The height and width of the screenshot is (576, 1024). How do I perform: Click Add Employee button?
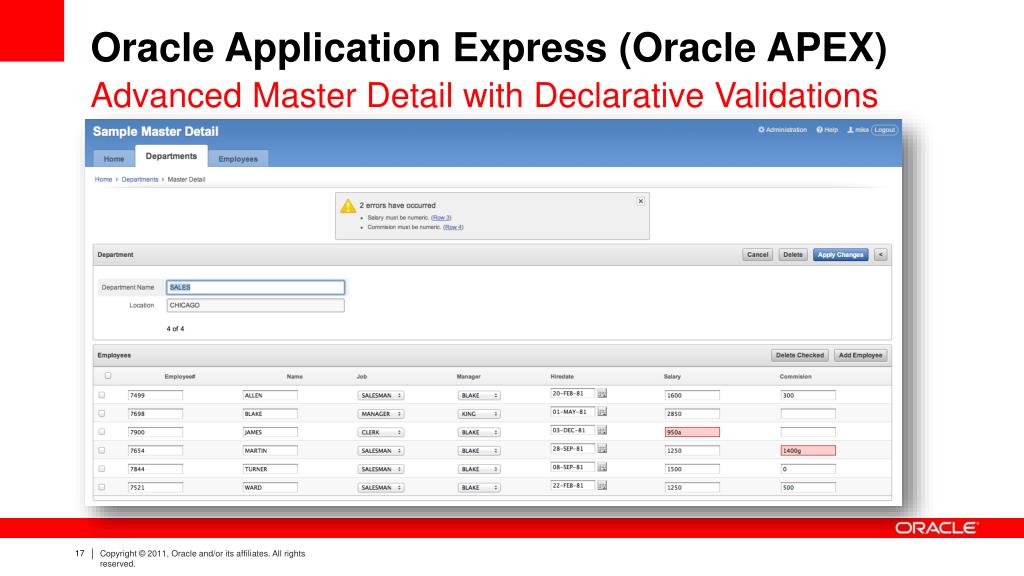coord(860,355)
